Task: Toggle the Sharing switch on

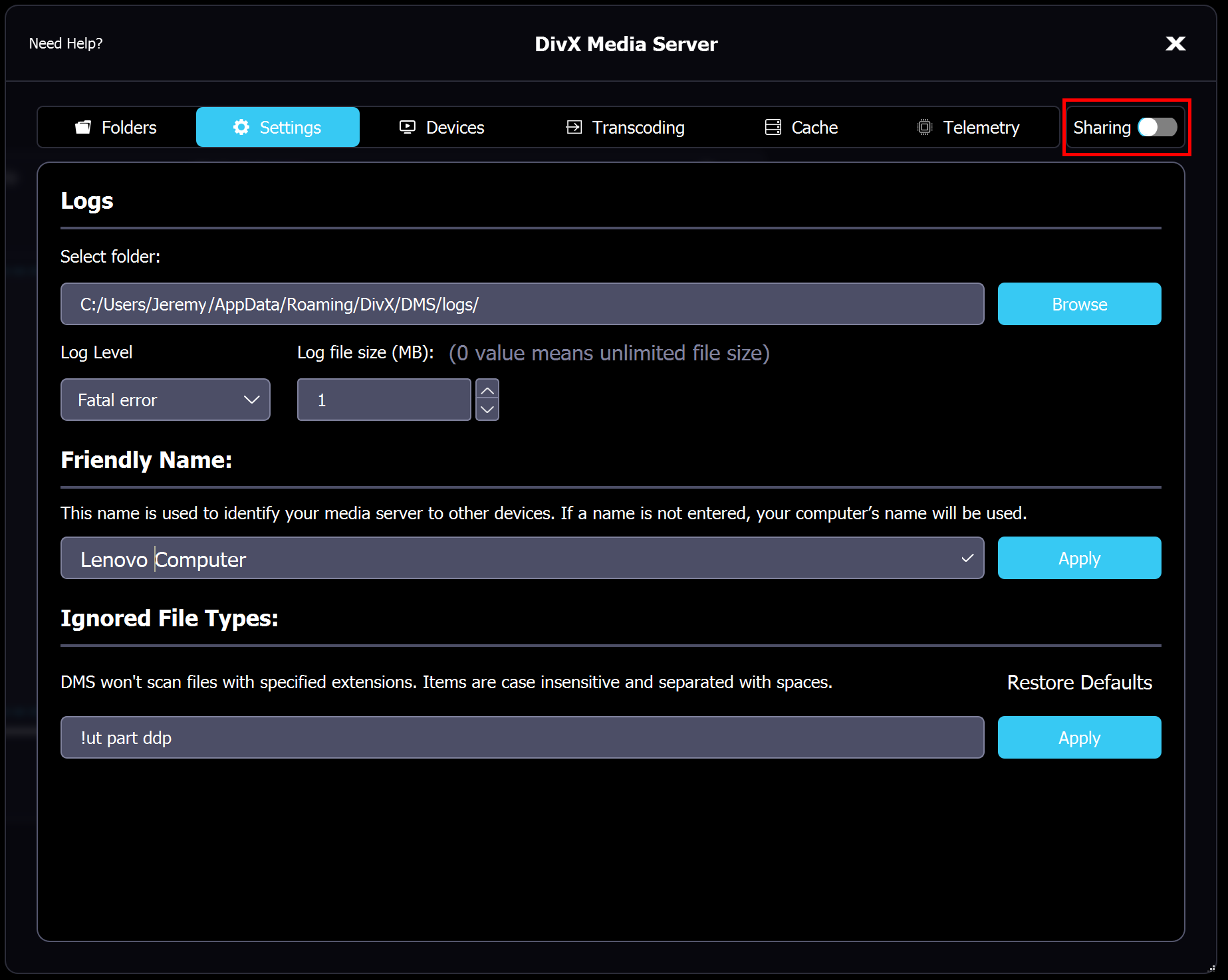Action: coord(1158,127)
